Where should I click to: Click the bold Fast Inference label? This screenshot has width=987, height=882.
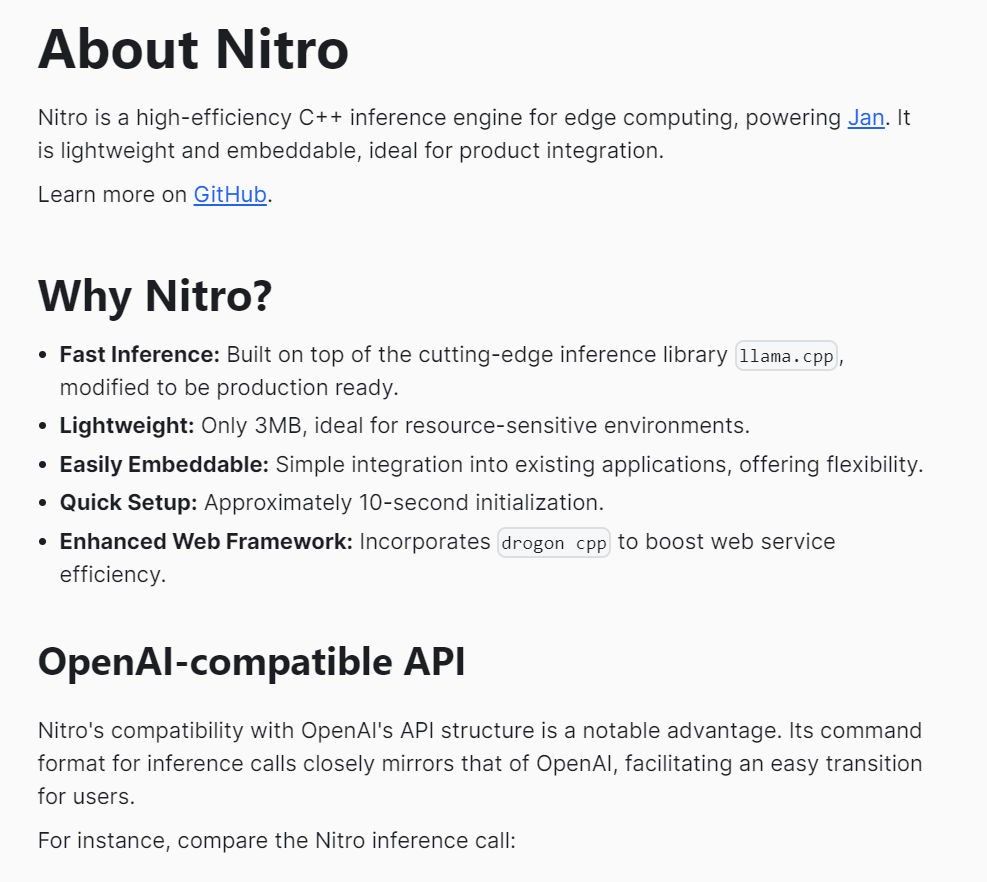pyautogui.click(x=139, y=355)
